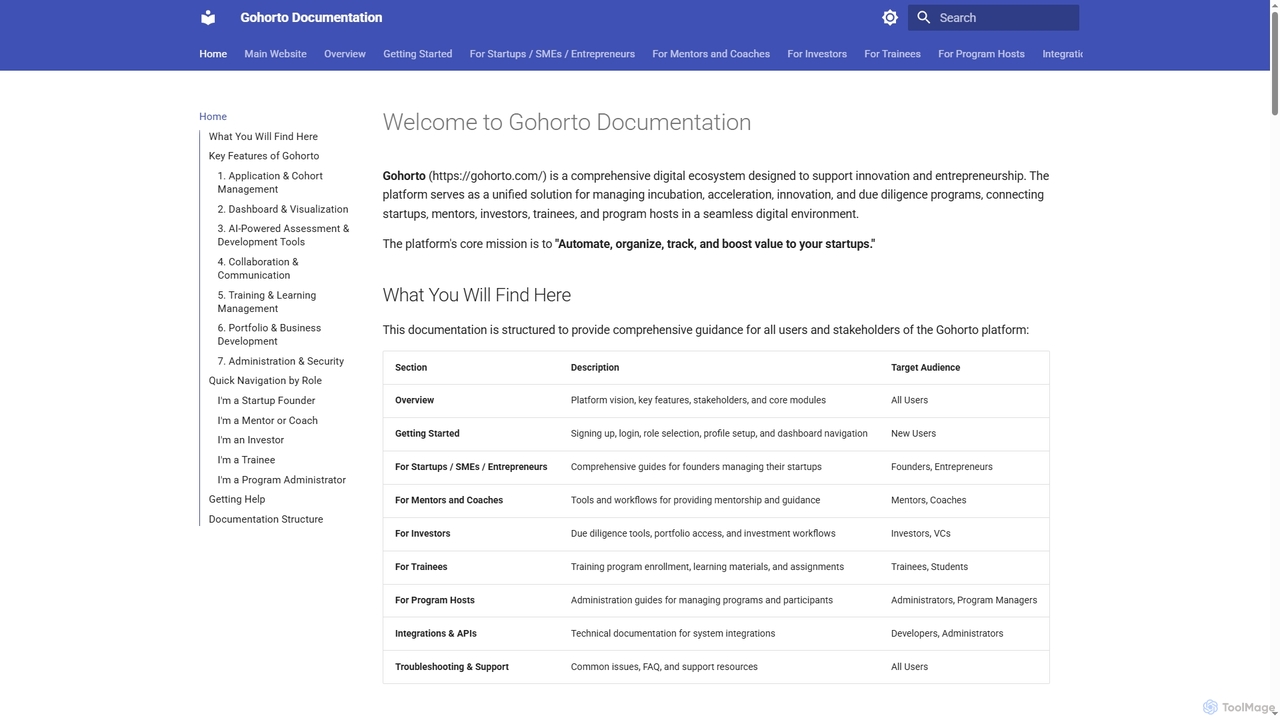Open the For Trainees tab
1280x720 pixels.
click(x=892, y=54)
